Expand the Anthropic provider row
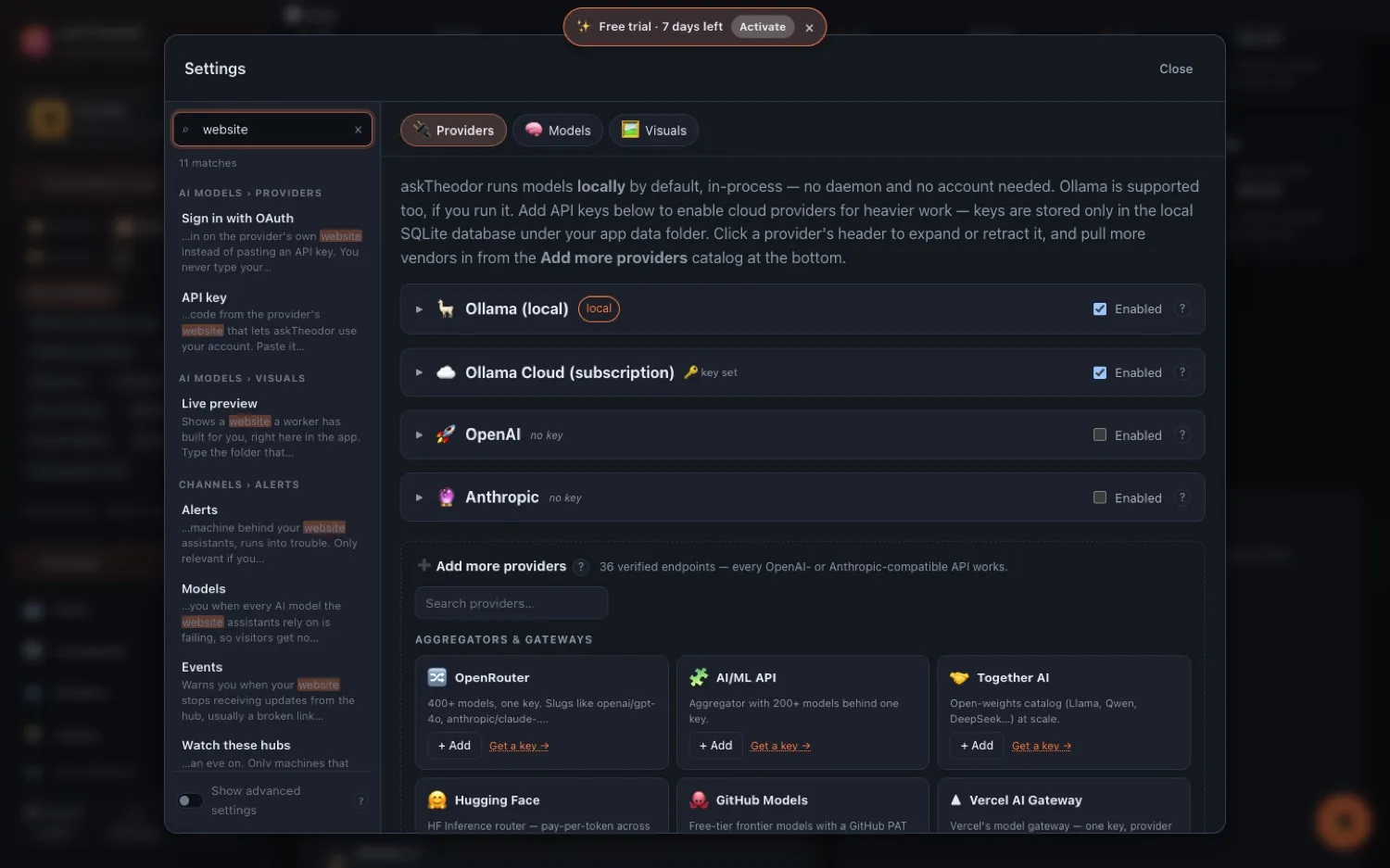Viewport: 1390px width, 868px height. click(419, 497)
